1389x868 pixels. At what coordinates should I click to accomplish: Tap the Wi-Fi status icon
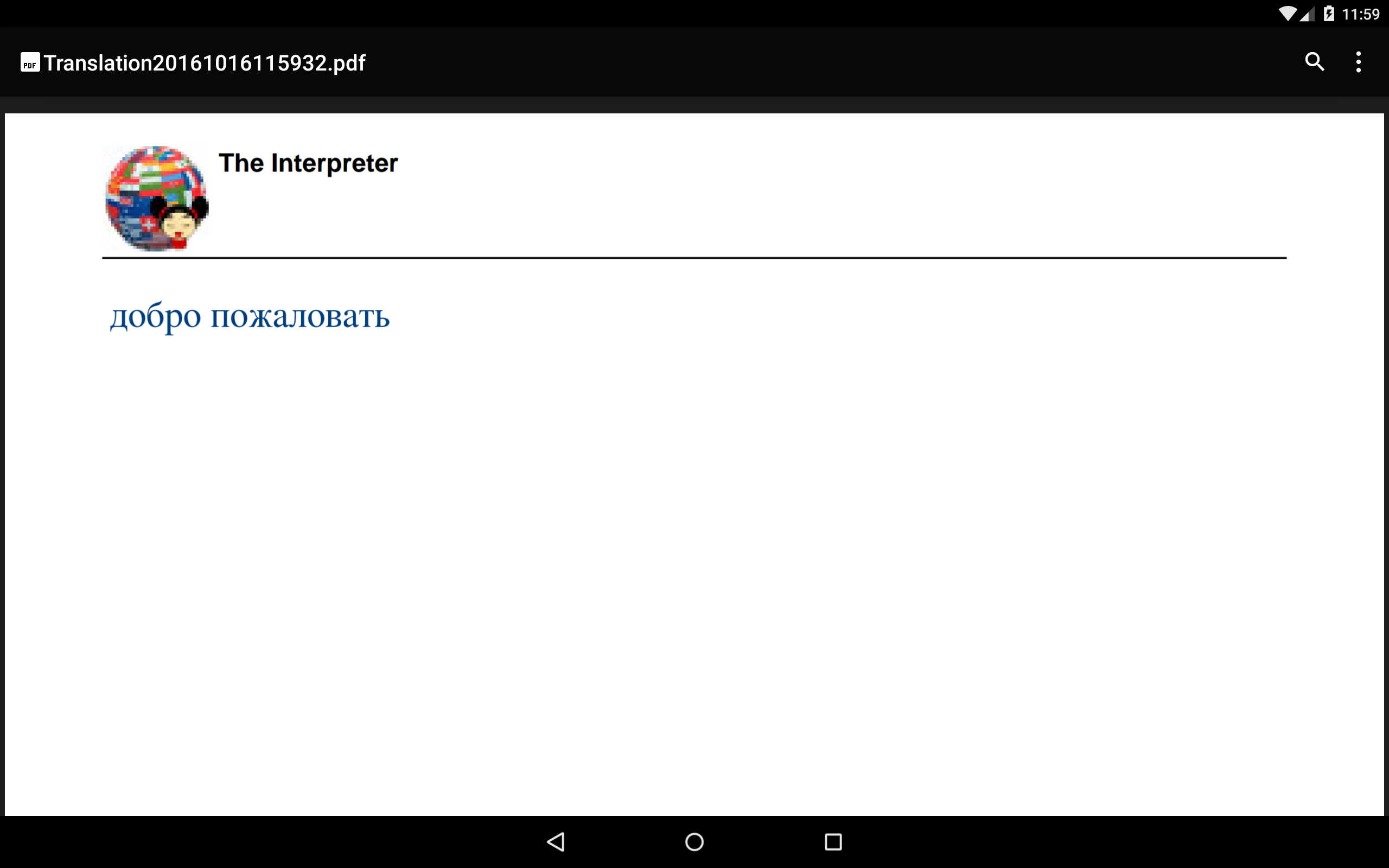pyautogui.click(x=1289, y=14)
